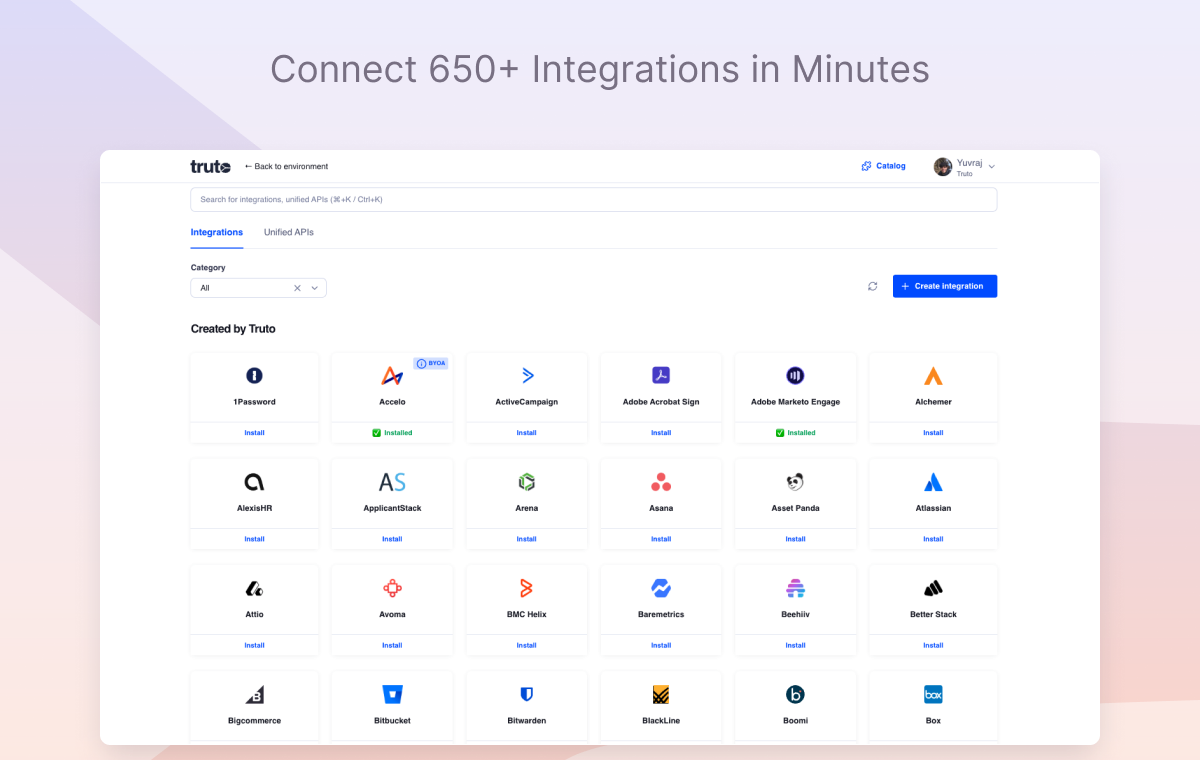Click the BlackLine logo
The width and height of the screenshot is (1200, 760).
(661, 694)
